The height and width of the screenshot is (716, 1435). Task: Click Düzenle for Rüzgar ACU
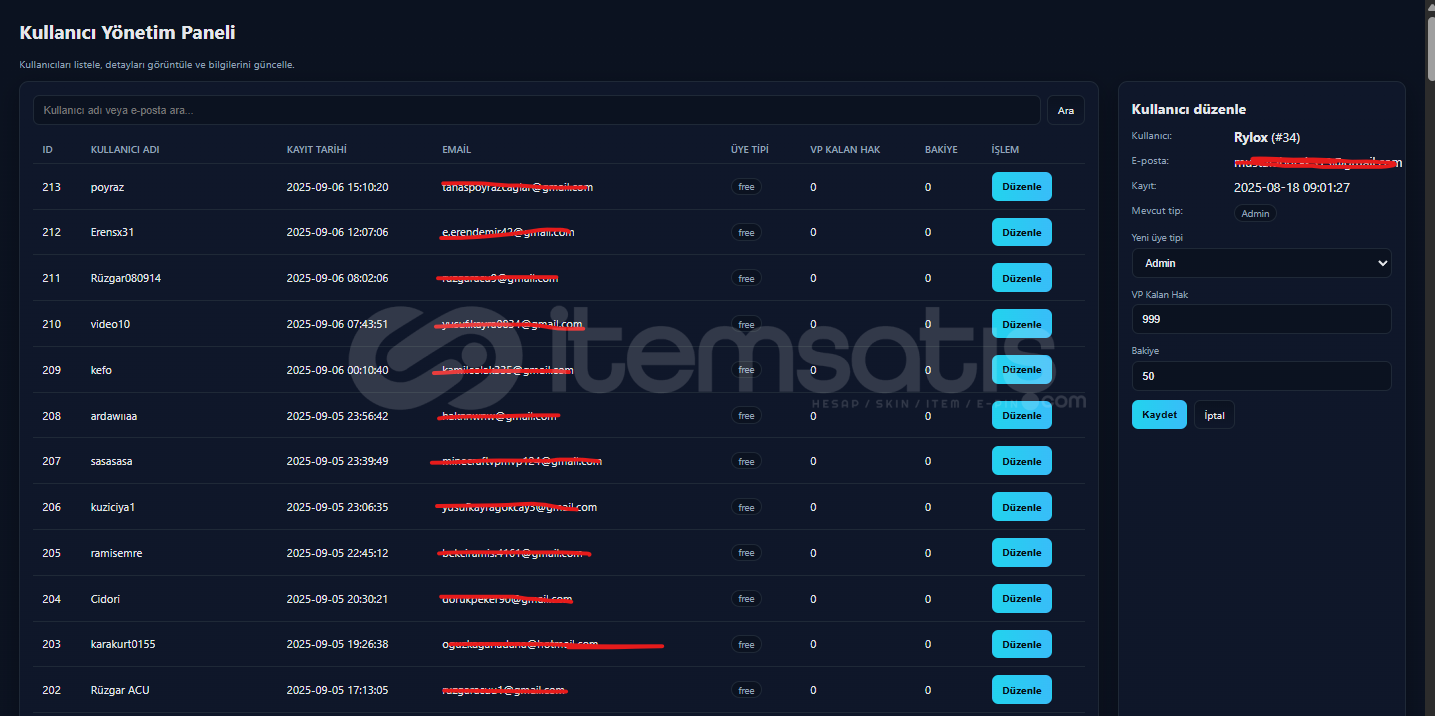click(x=1021, y=690)
